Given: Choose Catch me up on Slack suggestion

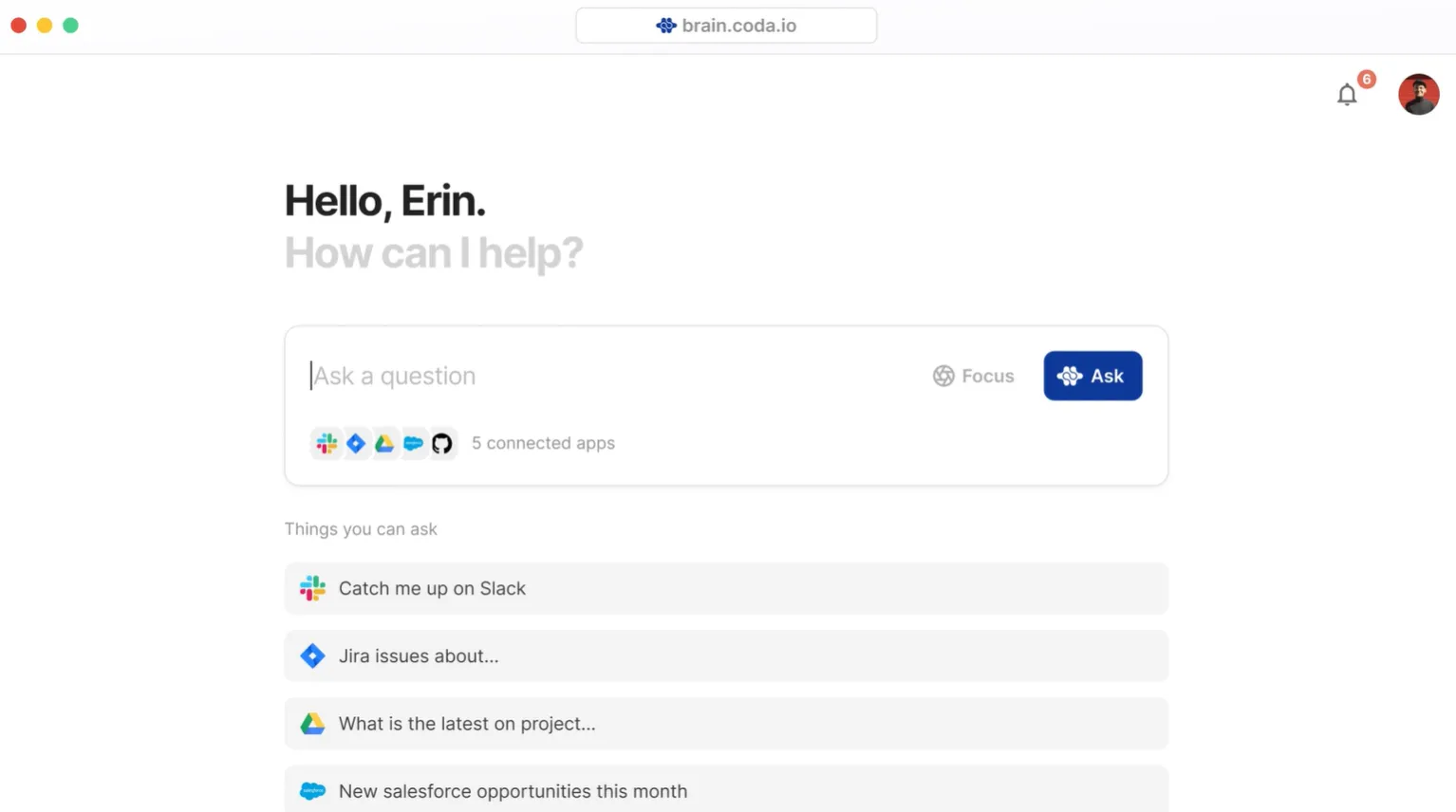Looking at the screenshot, I should pyautogui.click(x=726, y=588).
